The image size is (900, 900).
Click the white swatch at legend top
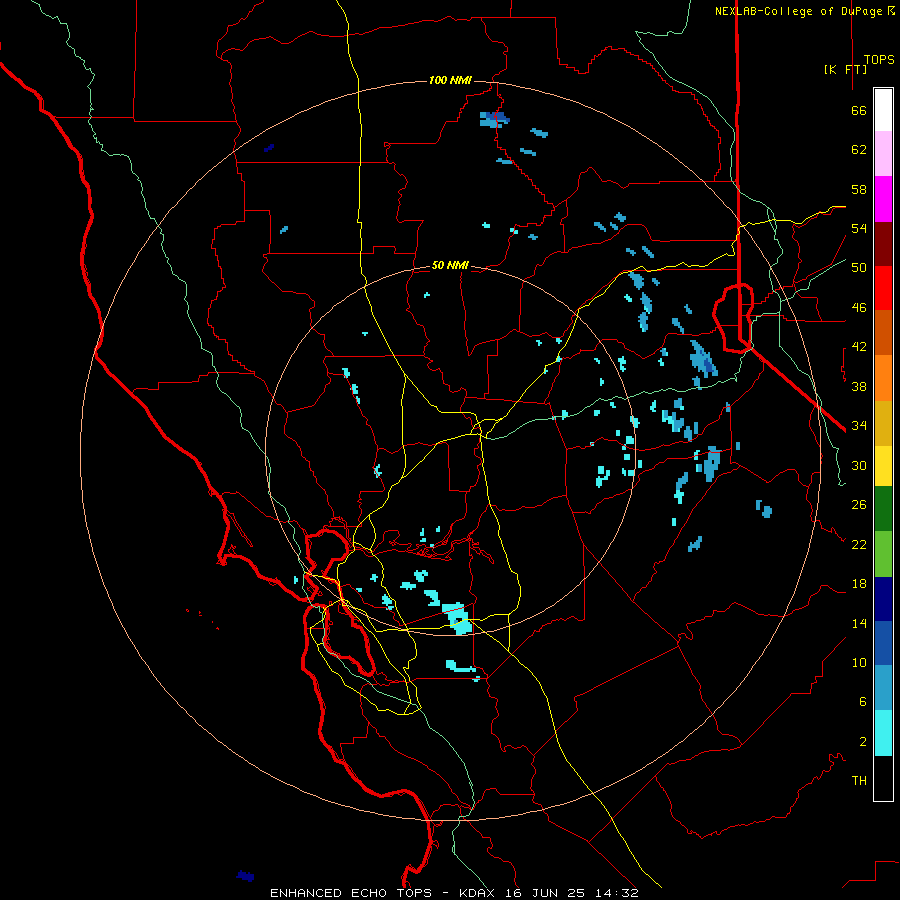(x=883, y=110)
